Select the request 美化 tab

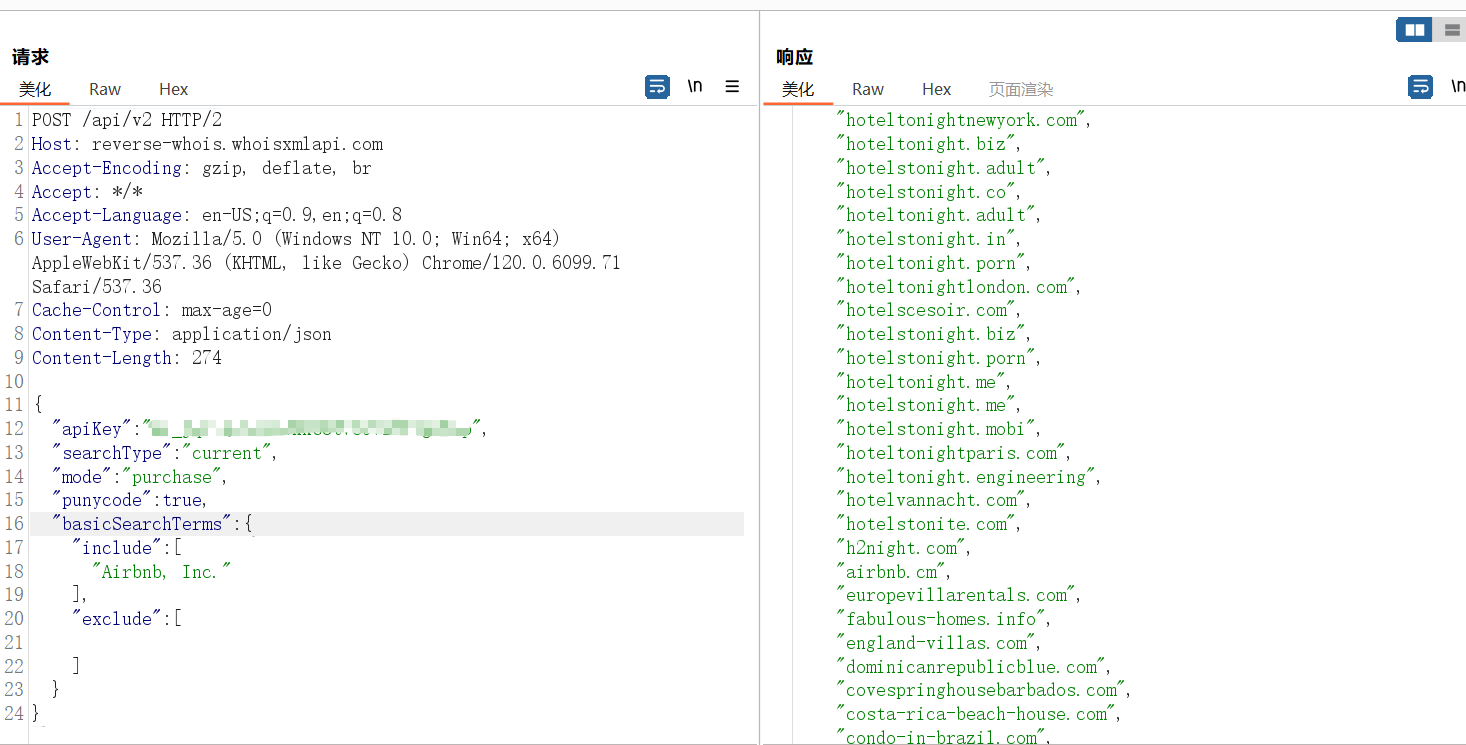[x=35, y=89]
